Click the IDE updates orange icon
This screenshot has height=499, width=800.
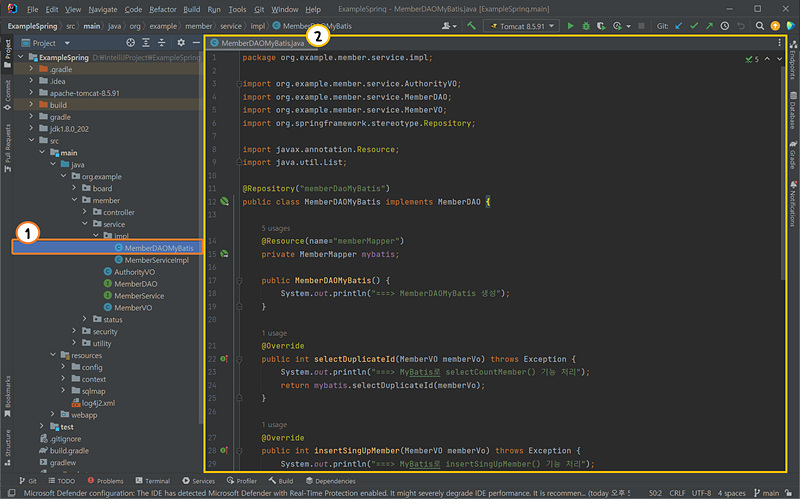[775, 26]
